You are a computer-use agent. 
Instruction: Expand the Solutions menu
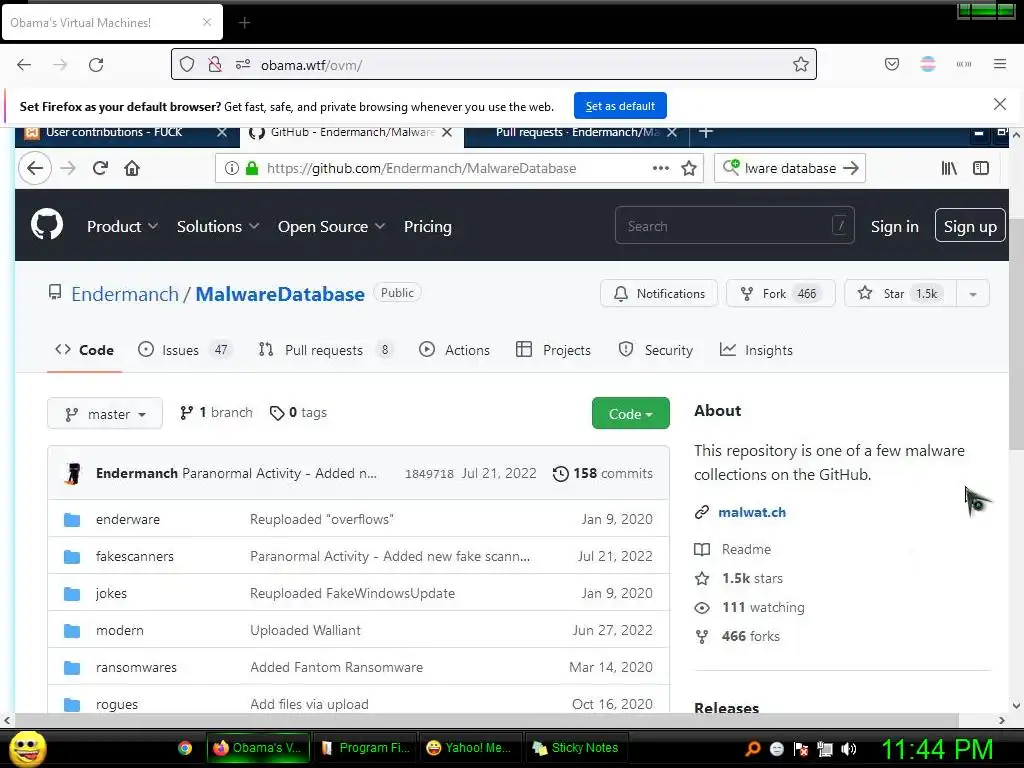pos(217,227)
